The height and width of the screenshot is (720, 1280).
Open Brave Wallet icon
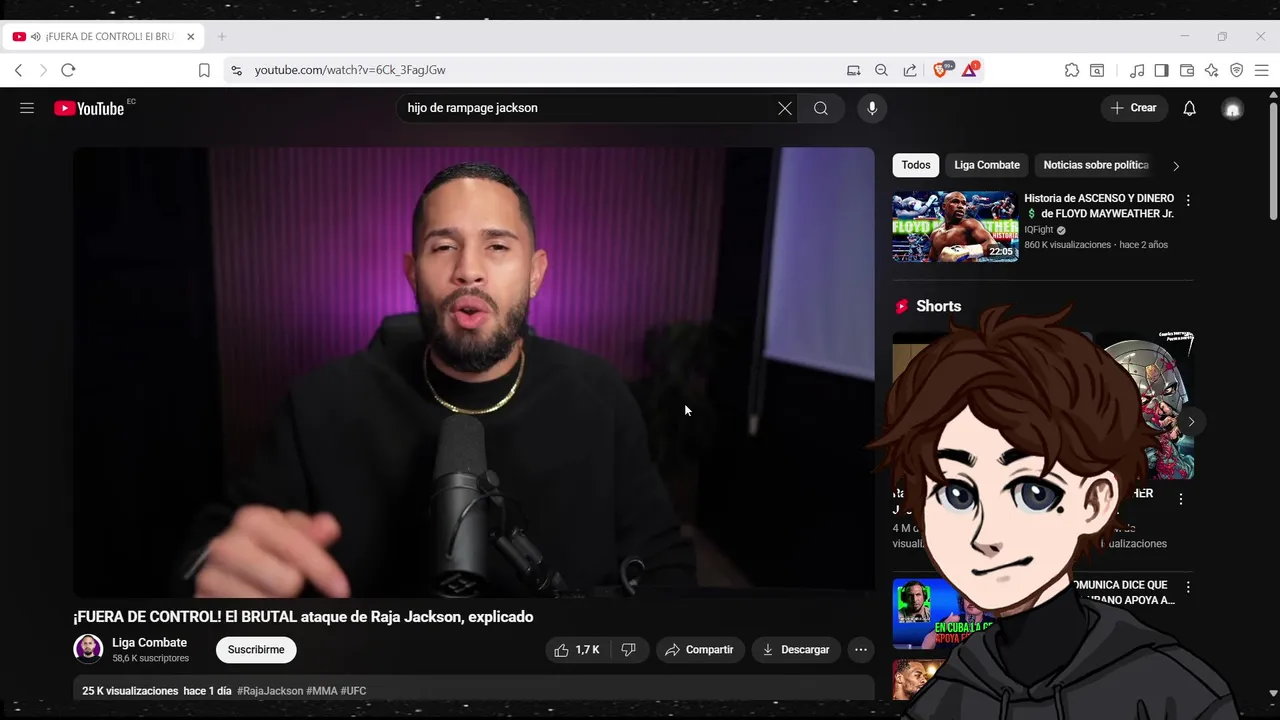pyautogui.click(x=1187, y=70)
